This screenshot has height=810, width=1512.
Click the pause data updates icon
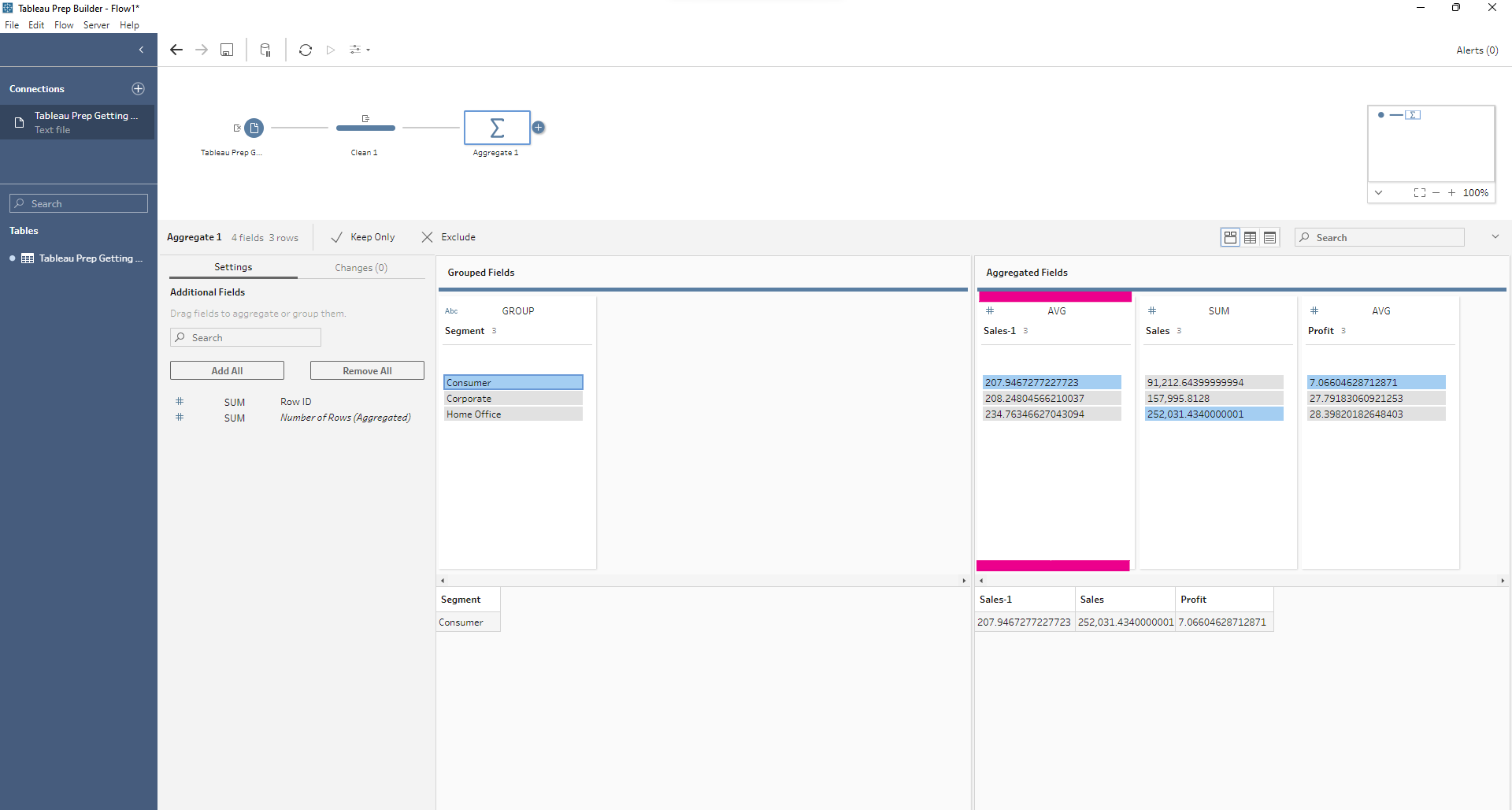click(265, 50)
